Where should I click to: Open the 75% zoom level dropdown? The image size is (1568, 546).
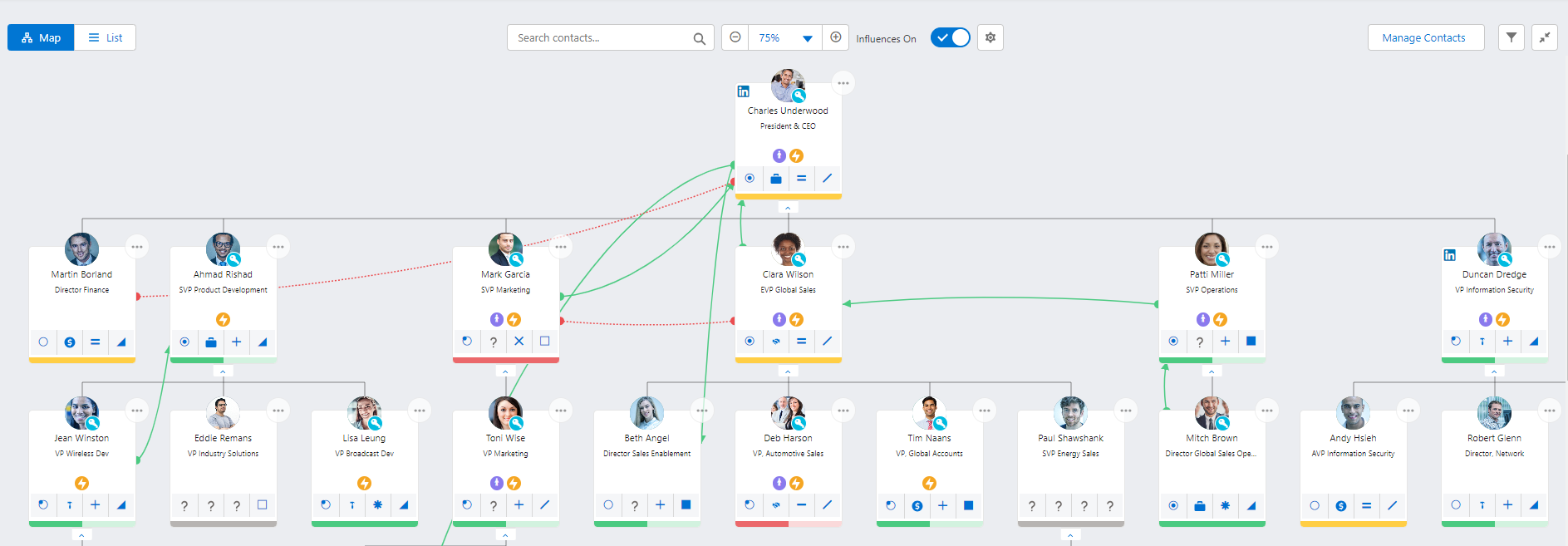click(785, 37)
